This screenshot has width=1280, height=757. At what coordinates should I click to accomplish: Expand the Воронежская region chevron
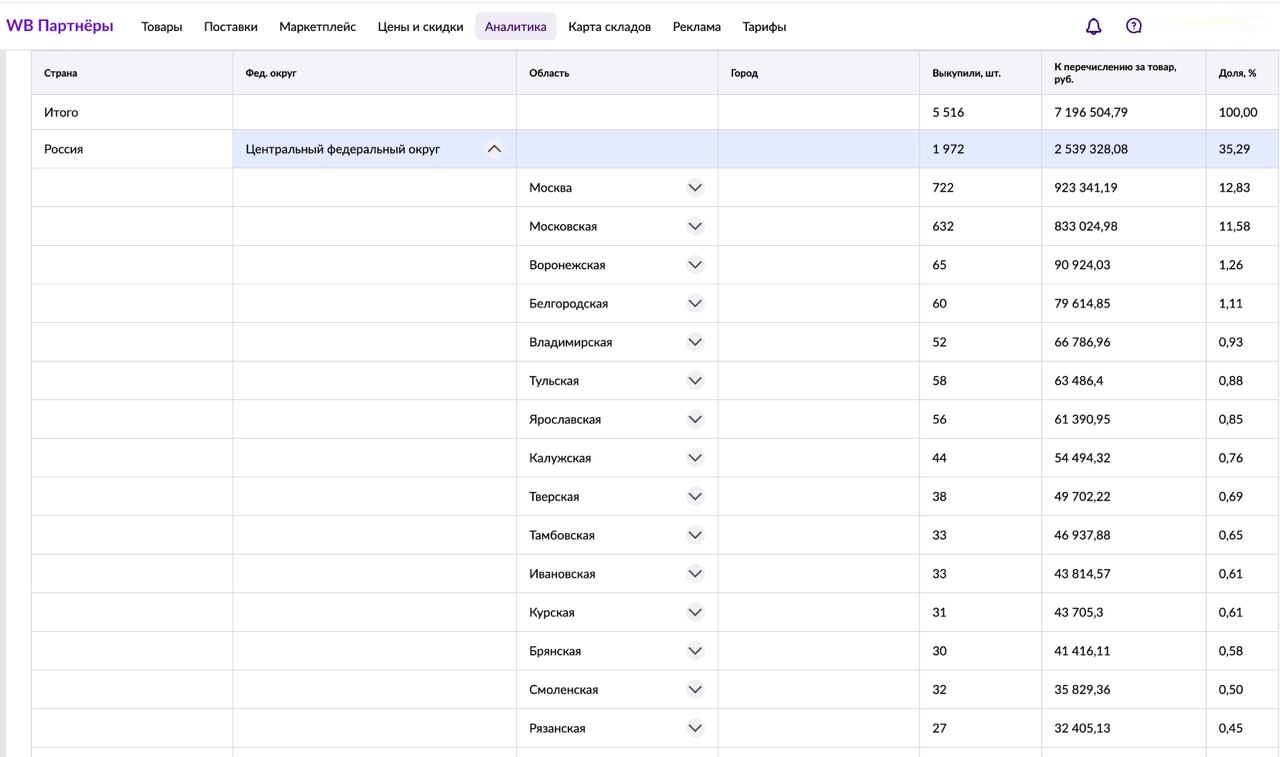click(x=695, y=265)
